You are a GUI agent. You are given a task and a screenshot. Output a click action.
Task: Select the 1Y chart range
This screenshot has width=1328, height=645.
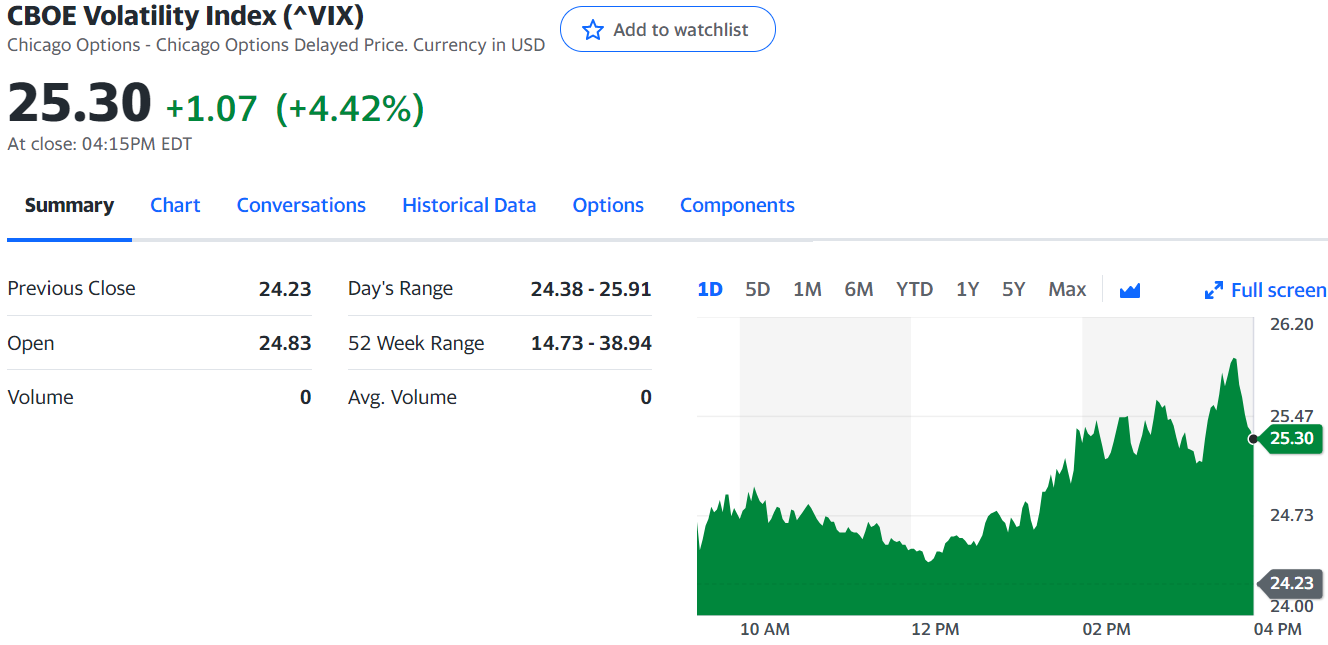point(967,290)
